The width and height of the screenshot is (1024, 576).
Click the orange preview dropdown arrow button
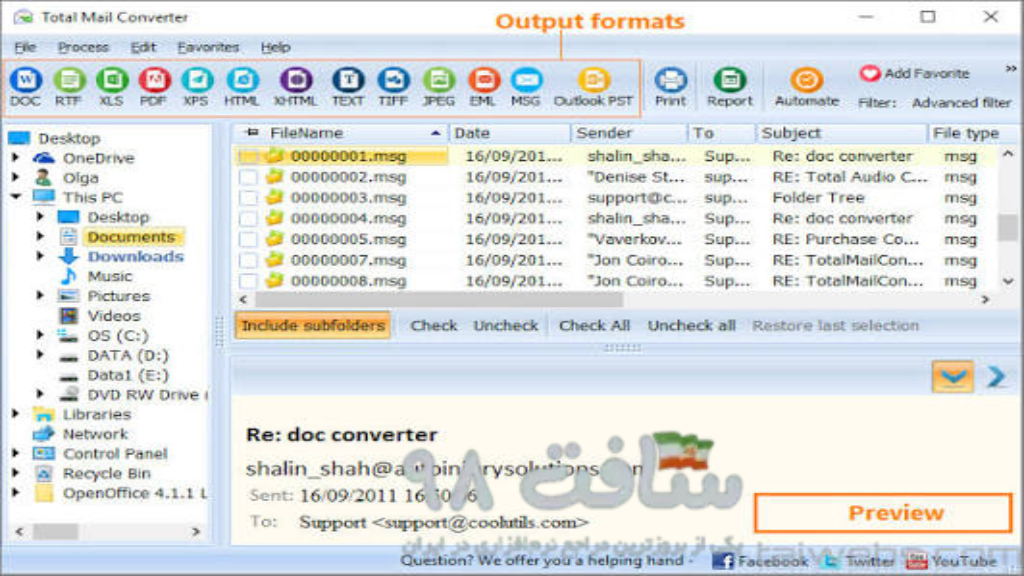pyautogui.click(x=953, y=377)
